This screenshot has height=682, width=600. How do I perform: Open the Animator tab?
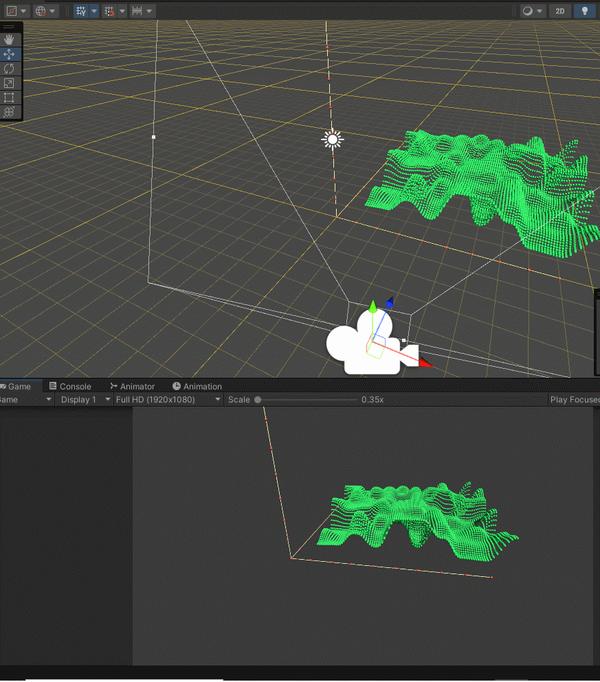click(132, 386)
